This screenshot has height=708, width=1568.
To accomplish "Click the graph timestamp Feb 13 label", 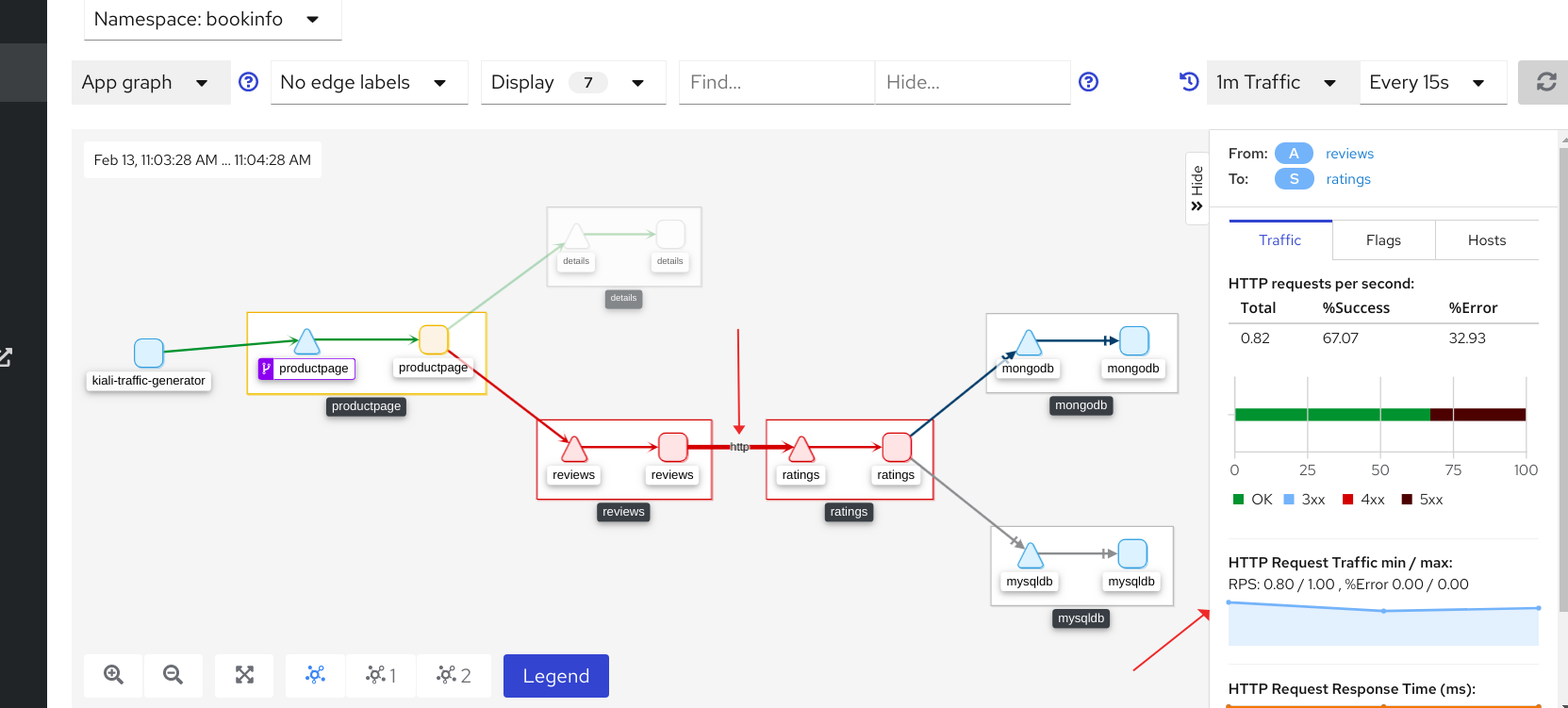I will (x=203, y=160).
